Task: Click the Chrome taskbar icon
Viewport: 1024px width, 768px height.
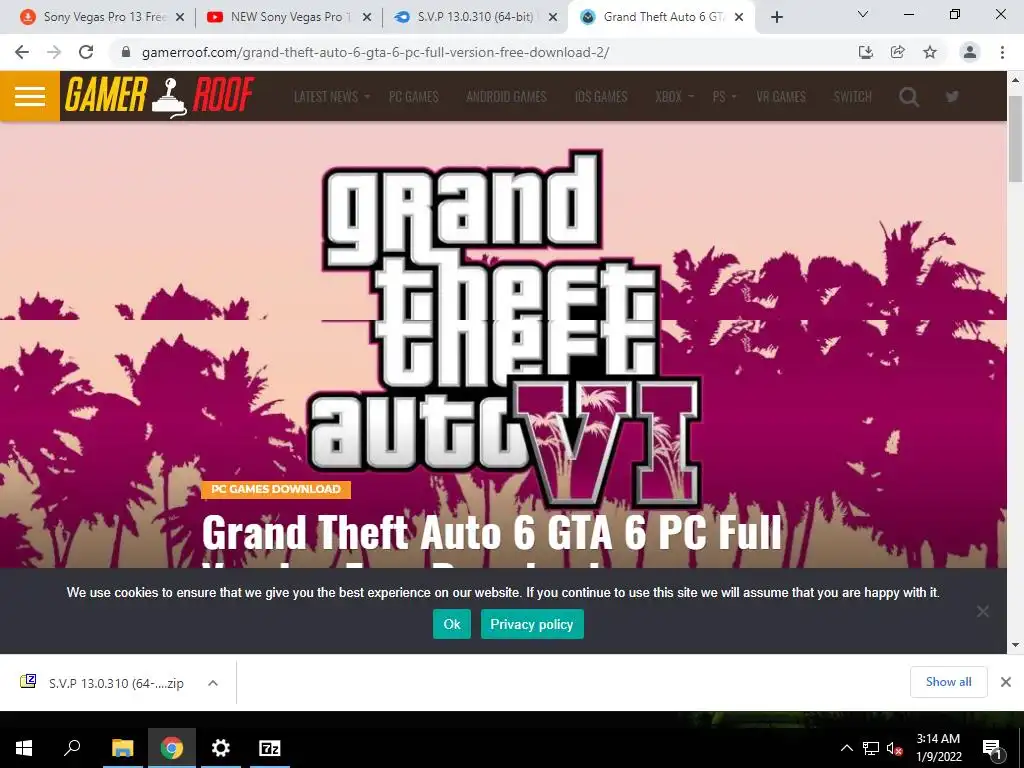Action: [172, 748]
